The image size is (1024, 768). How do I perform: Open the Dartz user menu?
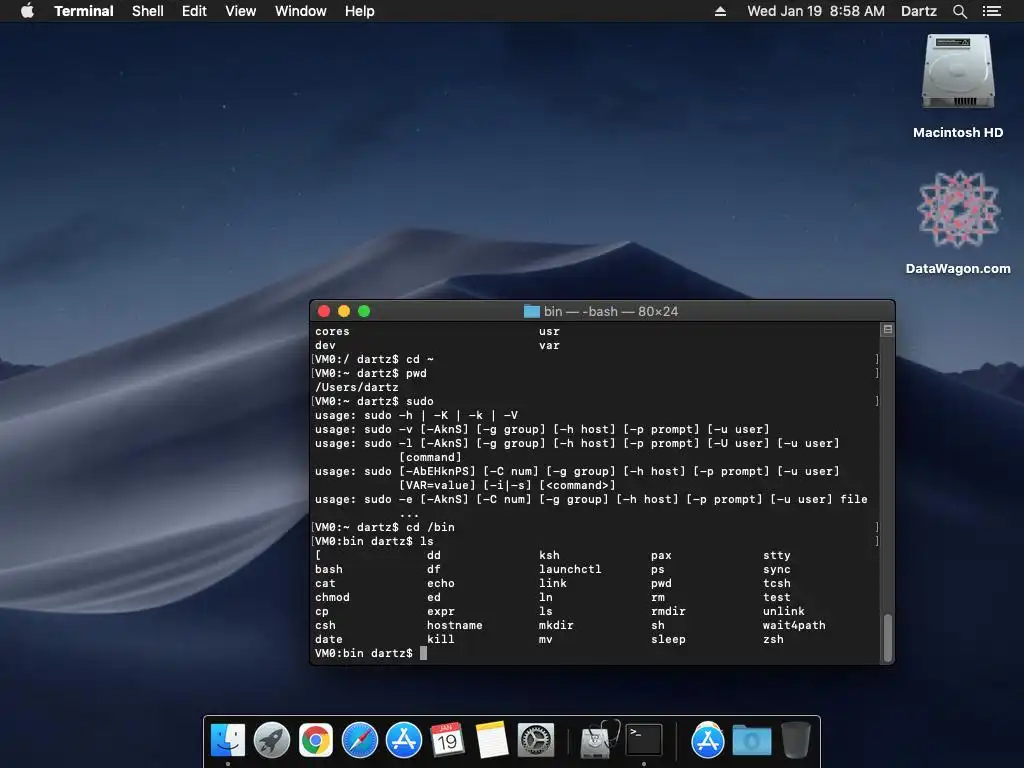[x=919, y=11]
